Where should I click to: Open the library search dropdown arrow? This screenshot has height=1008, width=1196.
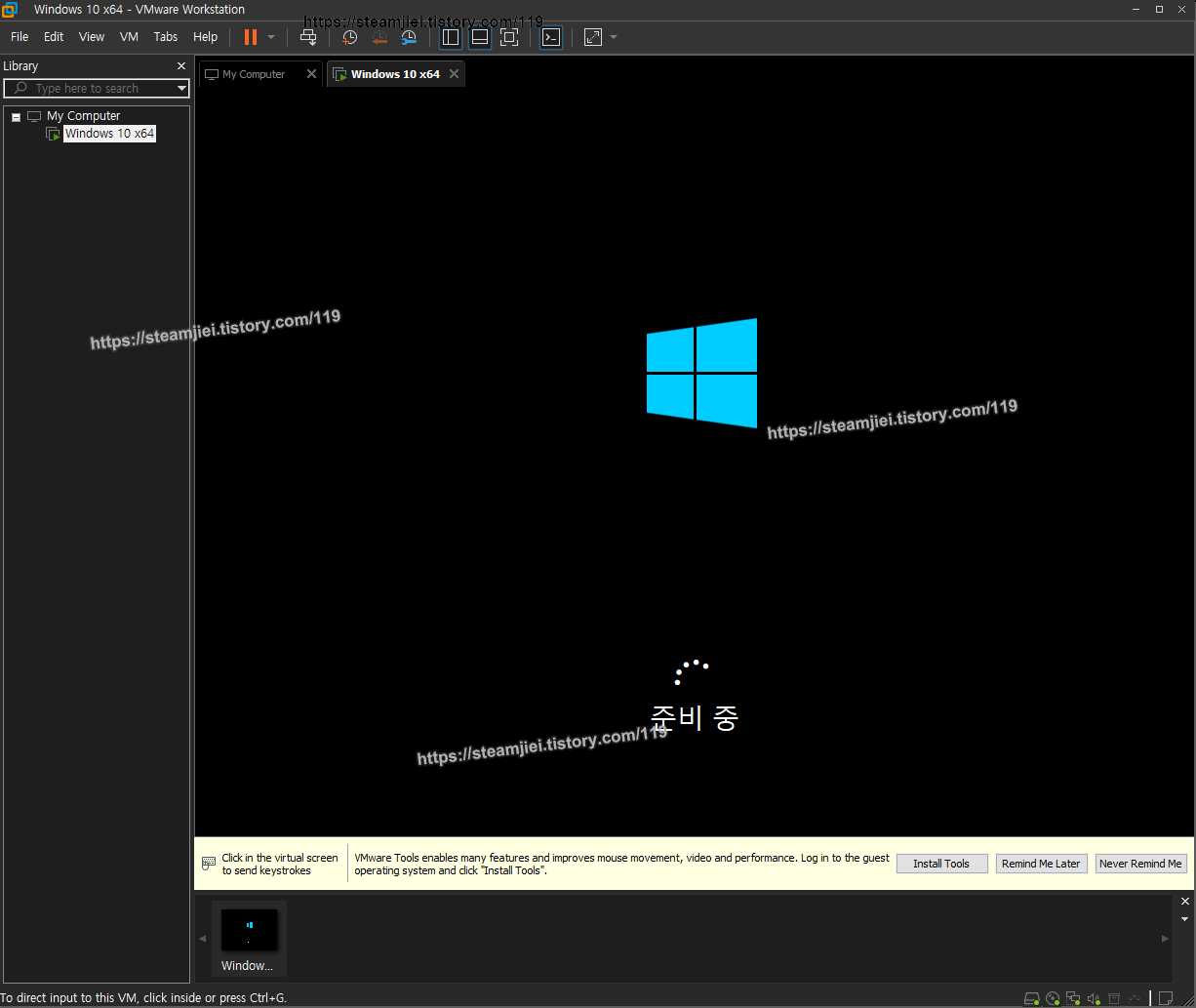181,88
